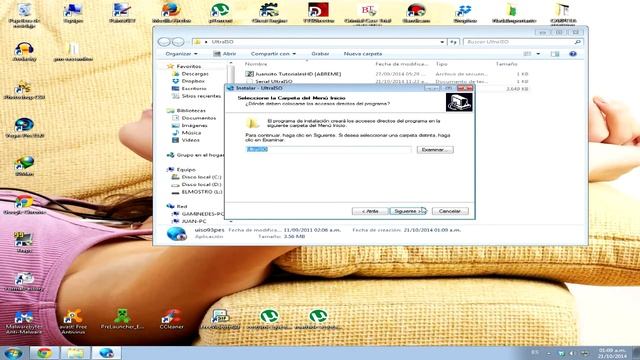Switch to UltraISO installer taskbar button
Screen dimensions: 640x360
click(106, 353)
